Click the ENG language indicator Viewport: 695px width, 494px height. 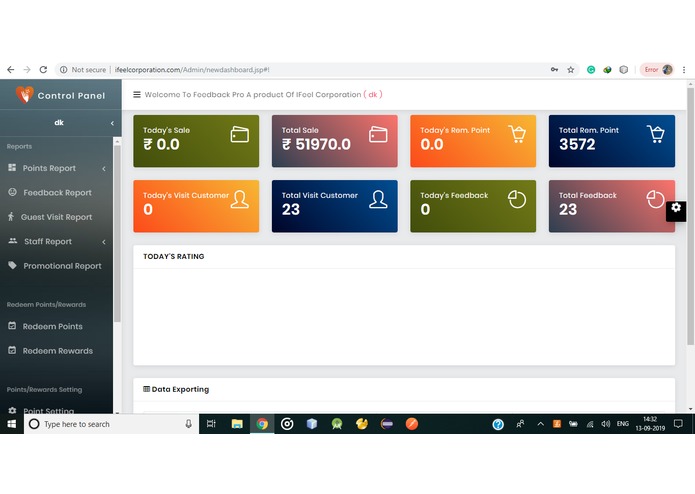pyautogui.click(x=623, y=424)
